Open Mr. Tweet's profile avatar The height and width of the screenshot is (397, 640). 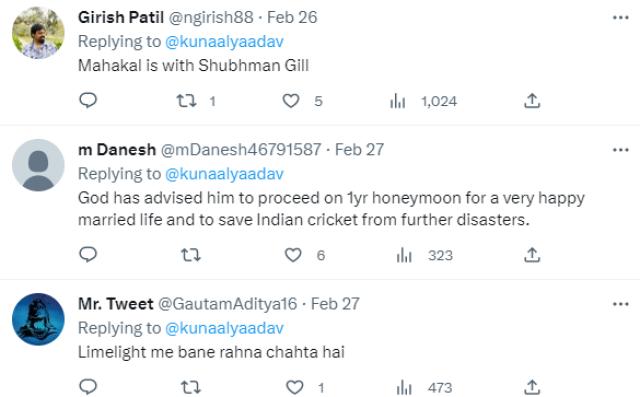38,319
